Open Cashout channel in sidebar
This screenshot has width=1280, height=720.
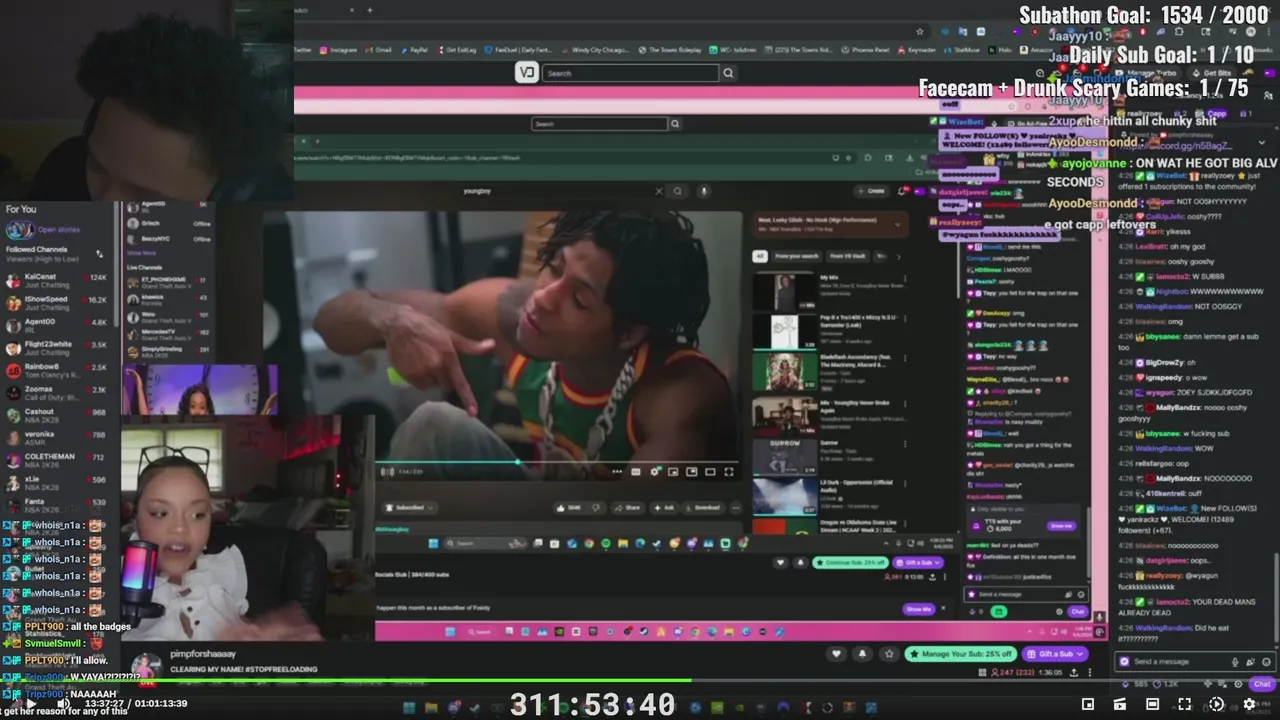click(x=57, y=416)
